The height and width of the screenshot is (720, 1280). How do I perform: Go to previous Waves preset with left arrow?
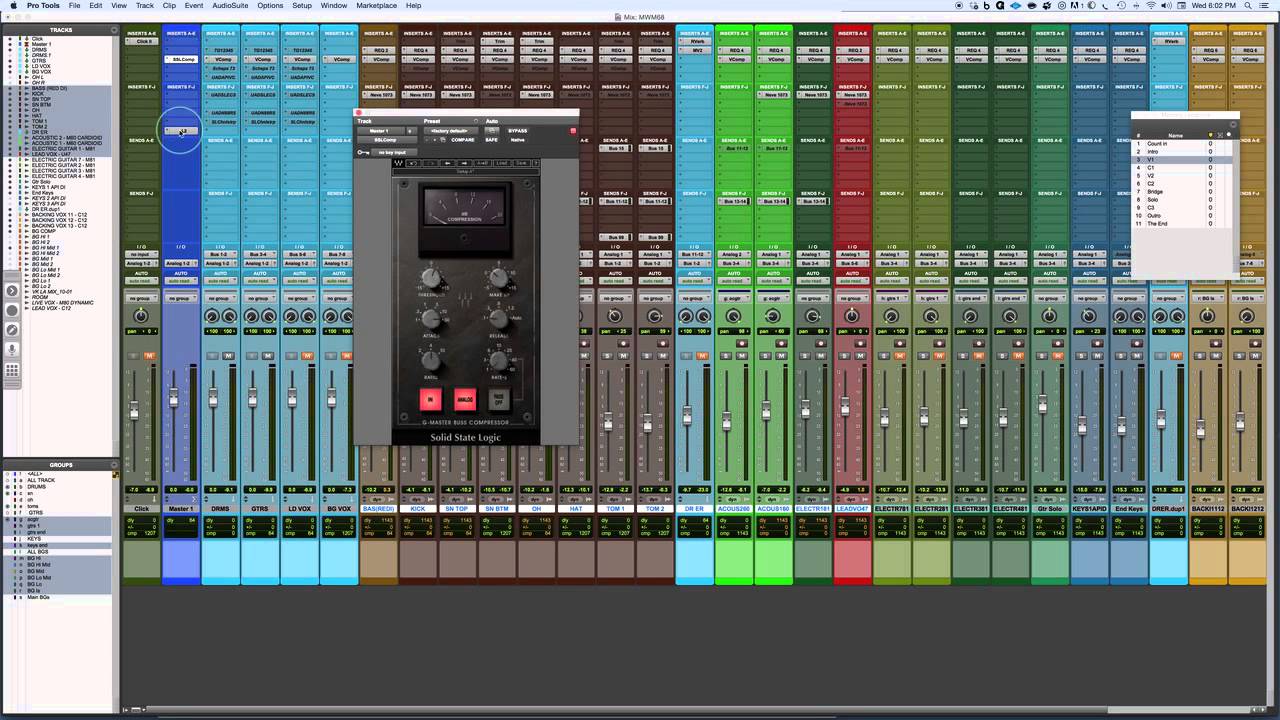tap(448, 163)
